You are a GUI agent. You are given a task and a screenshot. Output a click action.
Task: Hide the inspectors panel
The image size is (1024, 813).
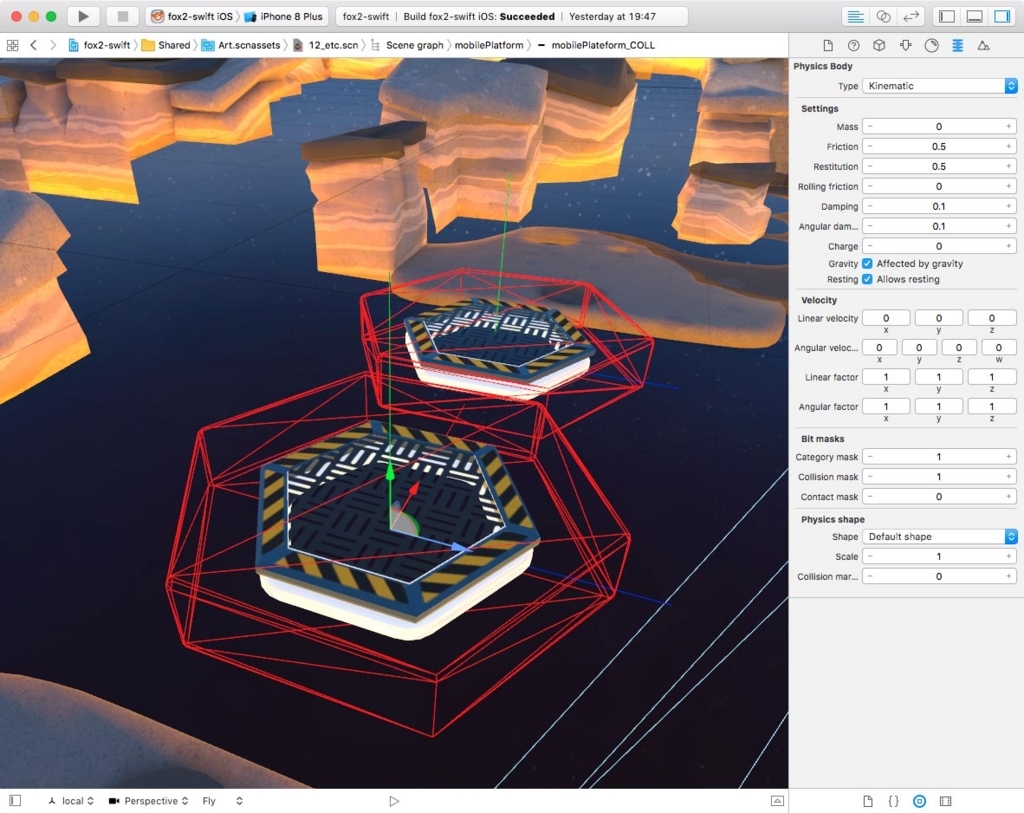(x=1002, y=16)
